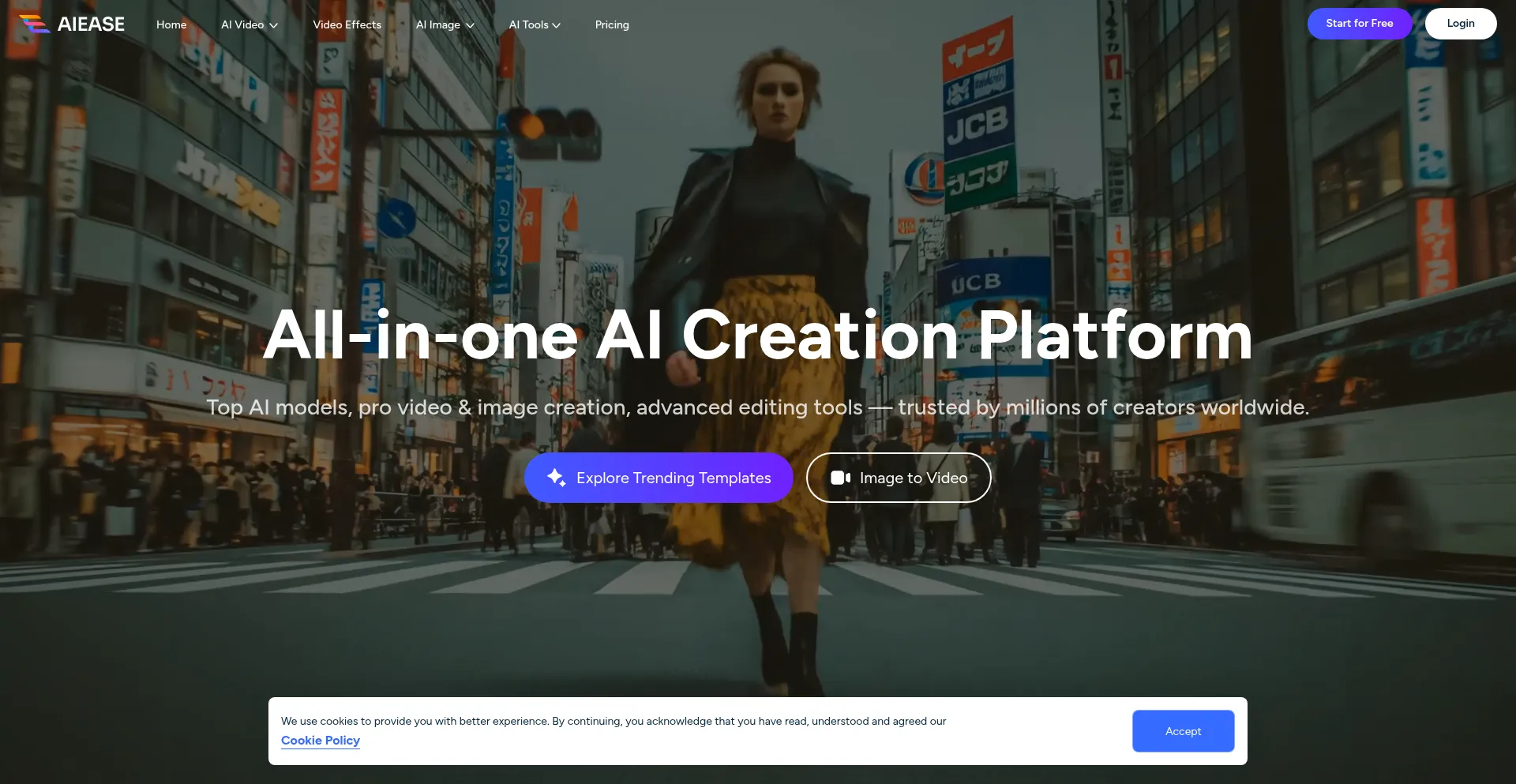Click the Start for Free button
1516x784 pixels.
tap(1360, 24)
